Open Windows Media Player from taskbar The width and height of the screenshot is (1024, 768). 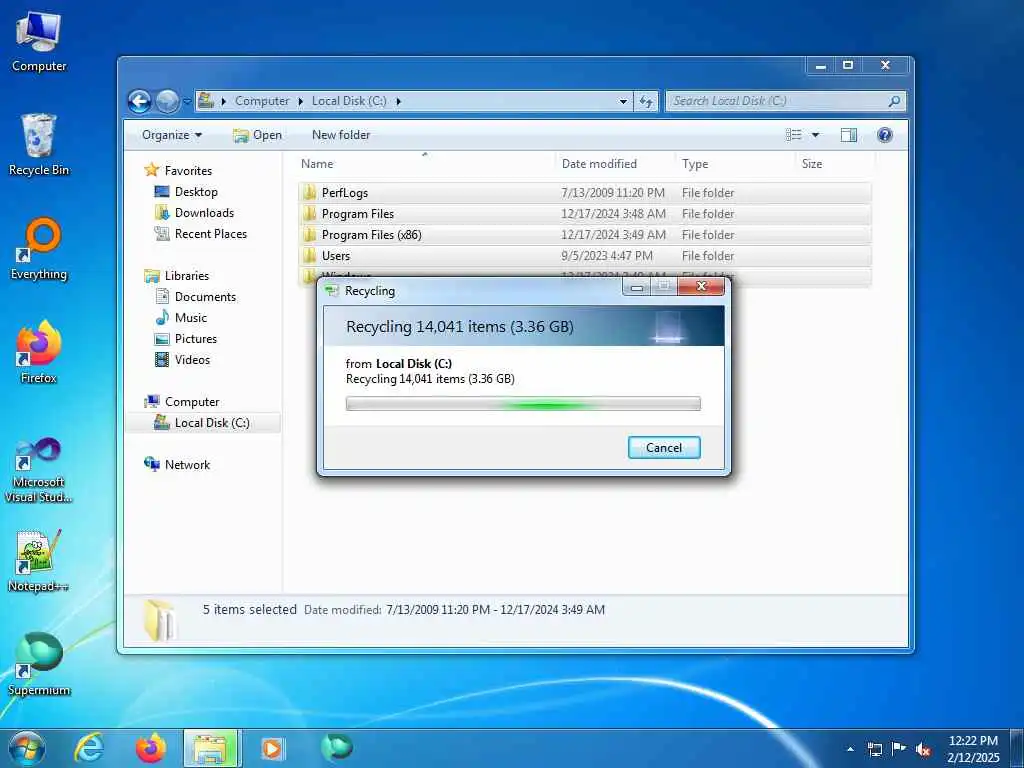point(272,748)
